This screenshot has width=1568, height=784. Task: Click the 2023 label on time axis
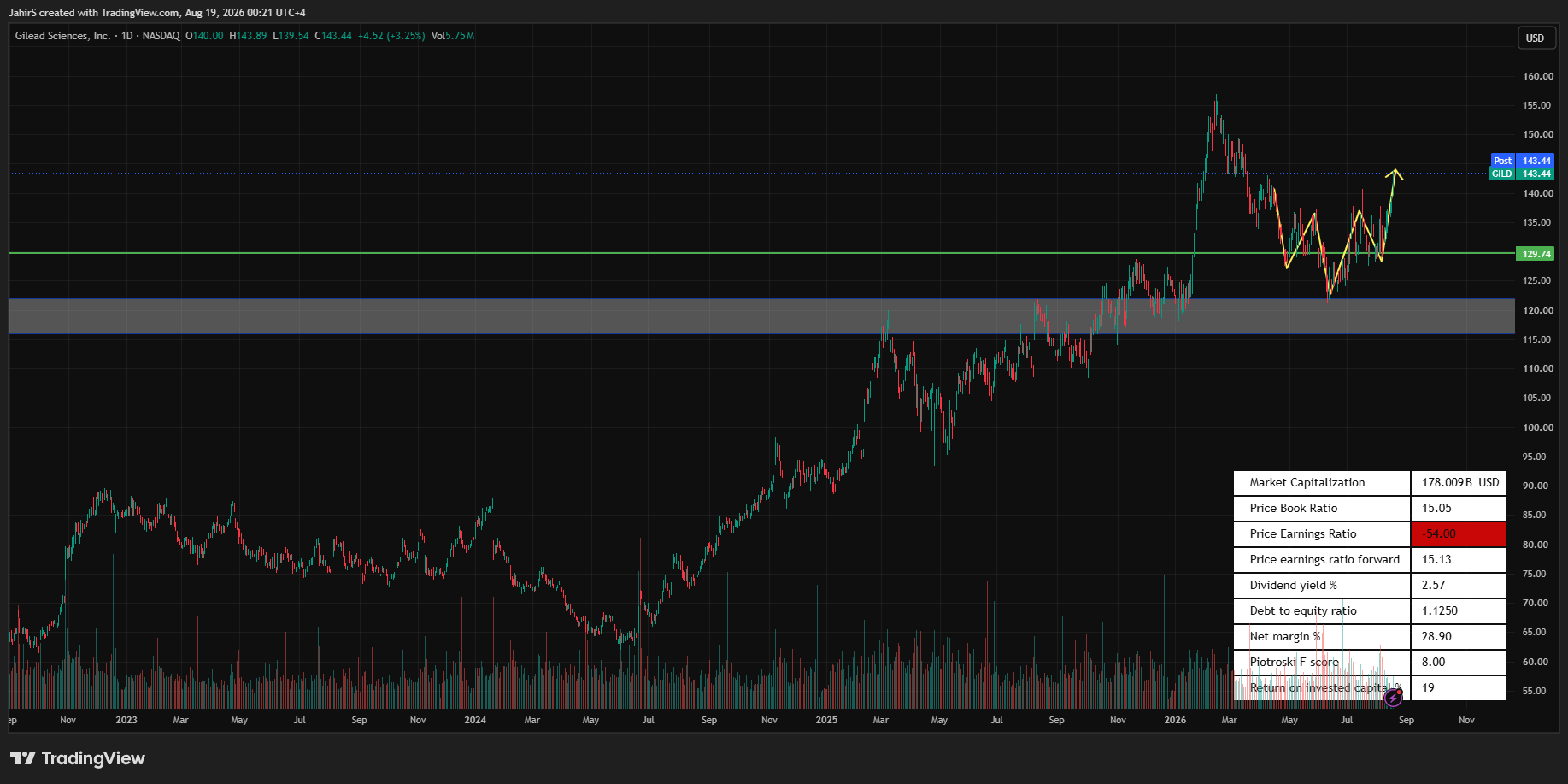(x=126, y=720)
